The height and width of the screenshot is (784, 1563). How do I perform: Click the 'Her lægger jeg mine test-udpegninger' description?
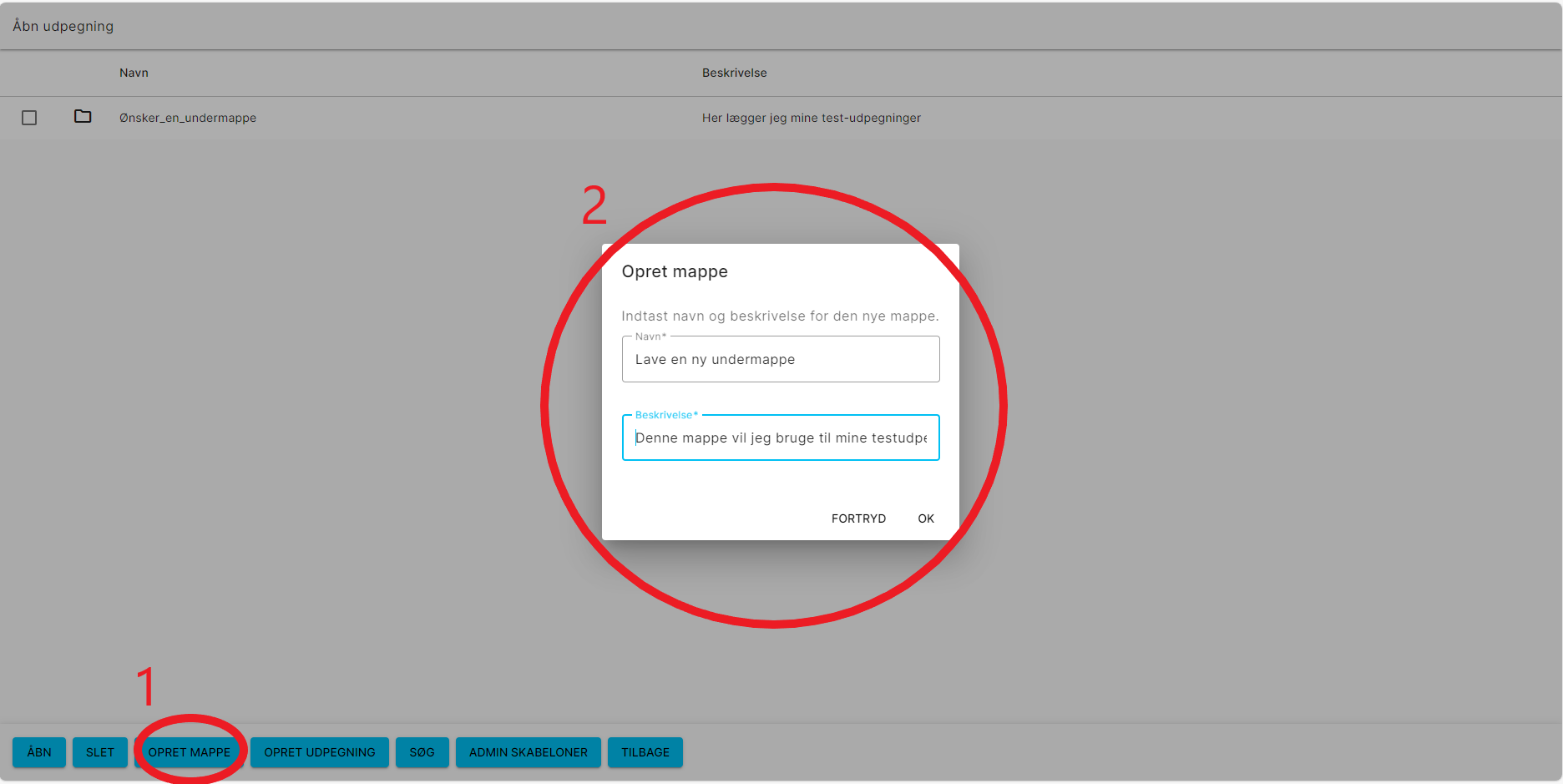(811, 118)
